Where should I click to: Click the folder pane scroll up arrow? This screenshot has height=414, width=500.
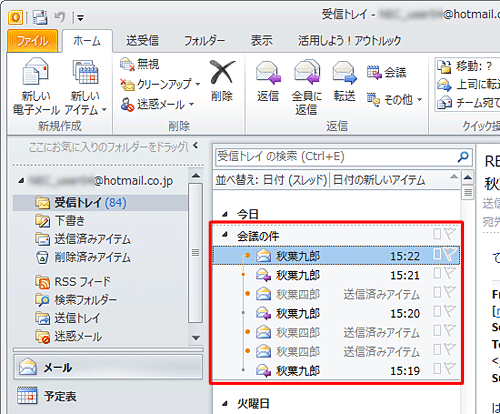coord(196,176)
